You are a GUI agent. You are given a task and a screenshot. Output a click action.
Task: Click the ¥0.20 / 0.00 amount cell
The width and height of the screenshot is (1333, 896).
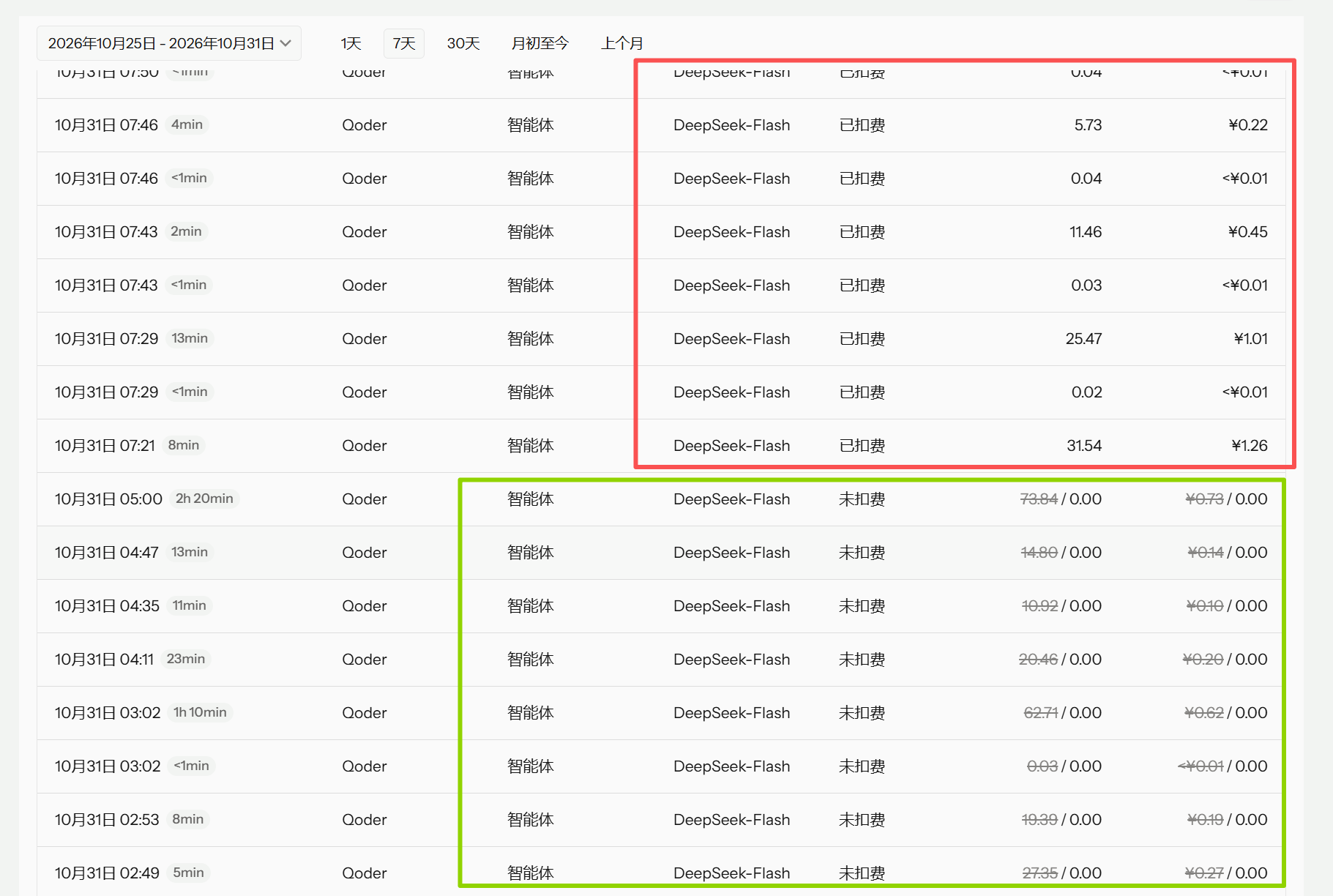pyautogui.click(x=1225, y=660)
